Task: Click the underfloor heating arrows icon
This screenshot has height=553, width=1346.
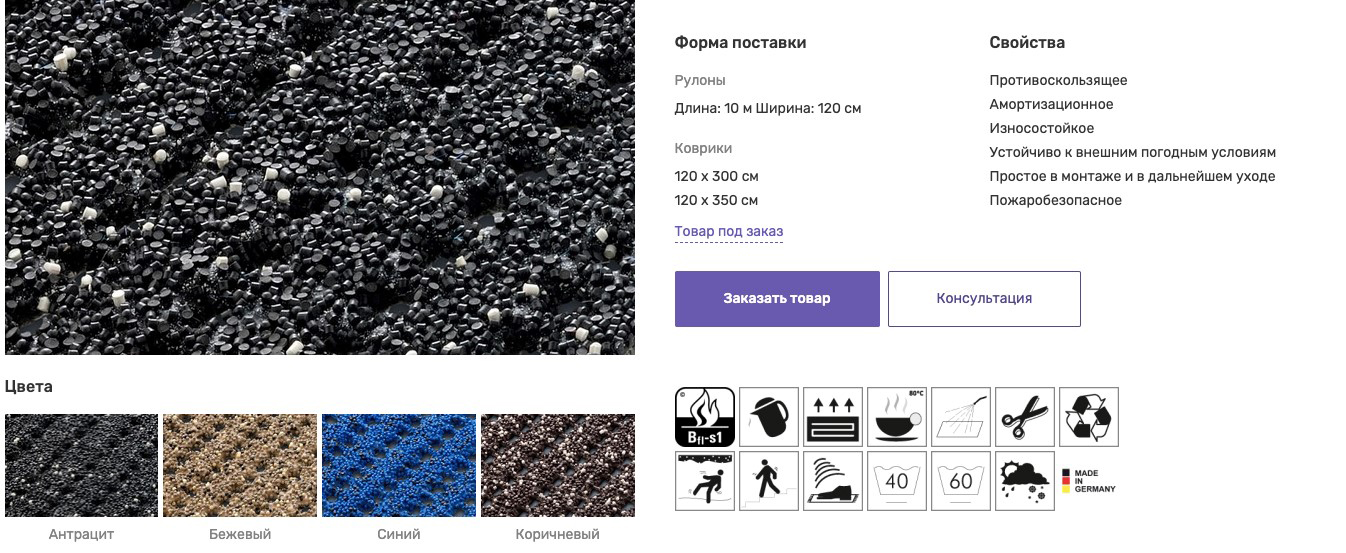Action: click(x=833, y=417)
